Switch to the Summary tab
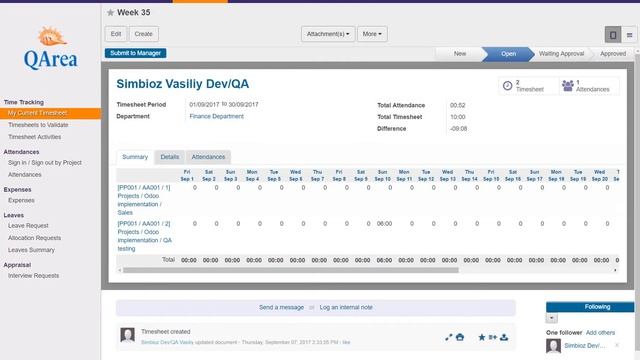Viewport: 640px width, 360px height. click(135, 157)
